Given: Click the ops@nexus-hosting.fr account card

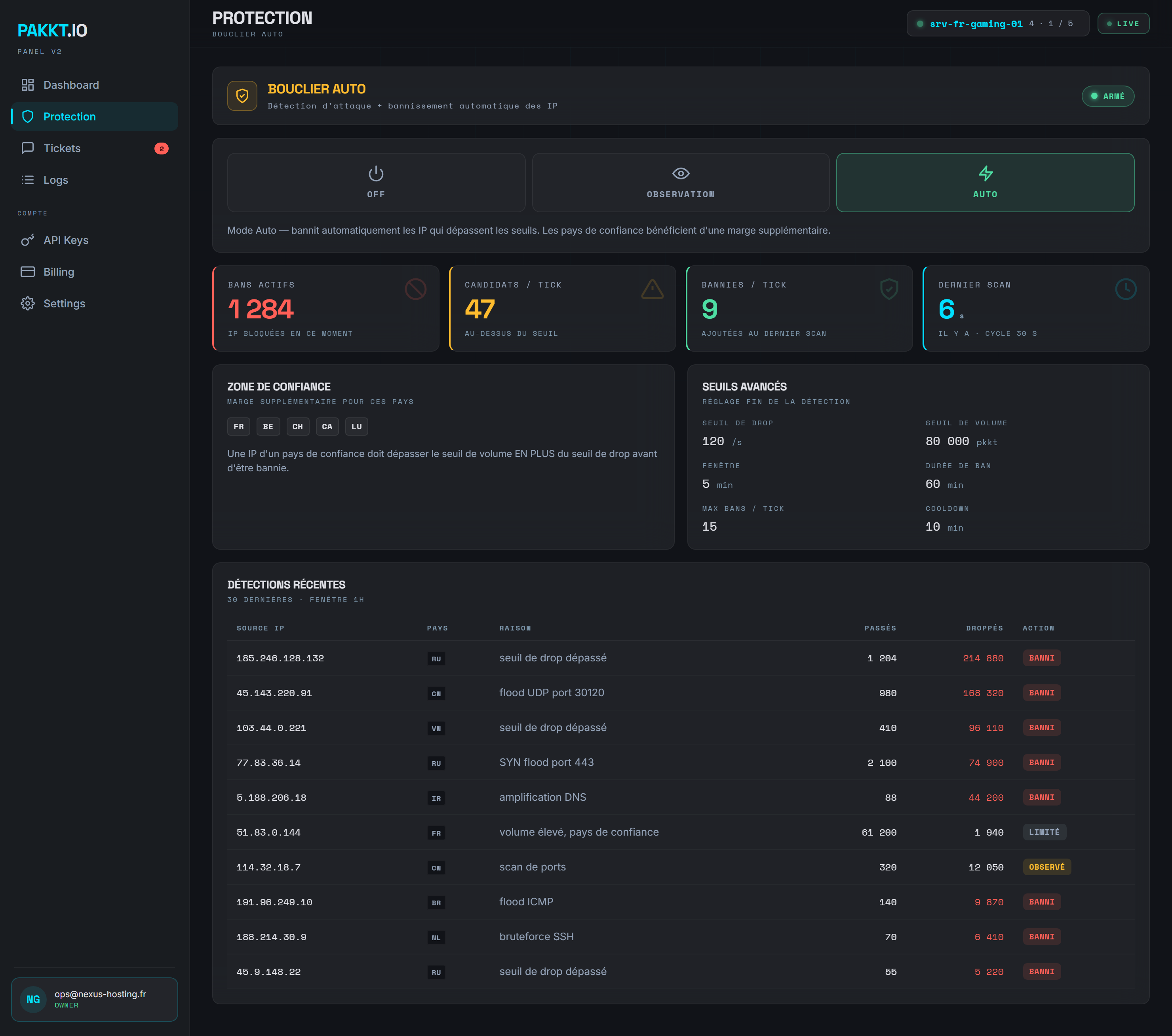Looking at the screenshot, I should (x=95, y=999).
